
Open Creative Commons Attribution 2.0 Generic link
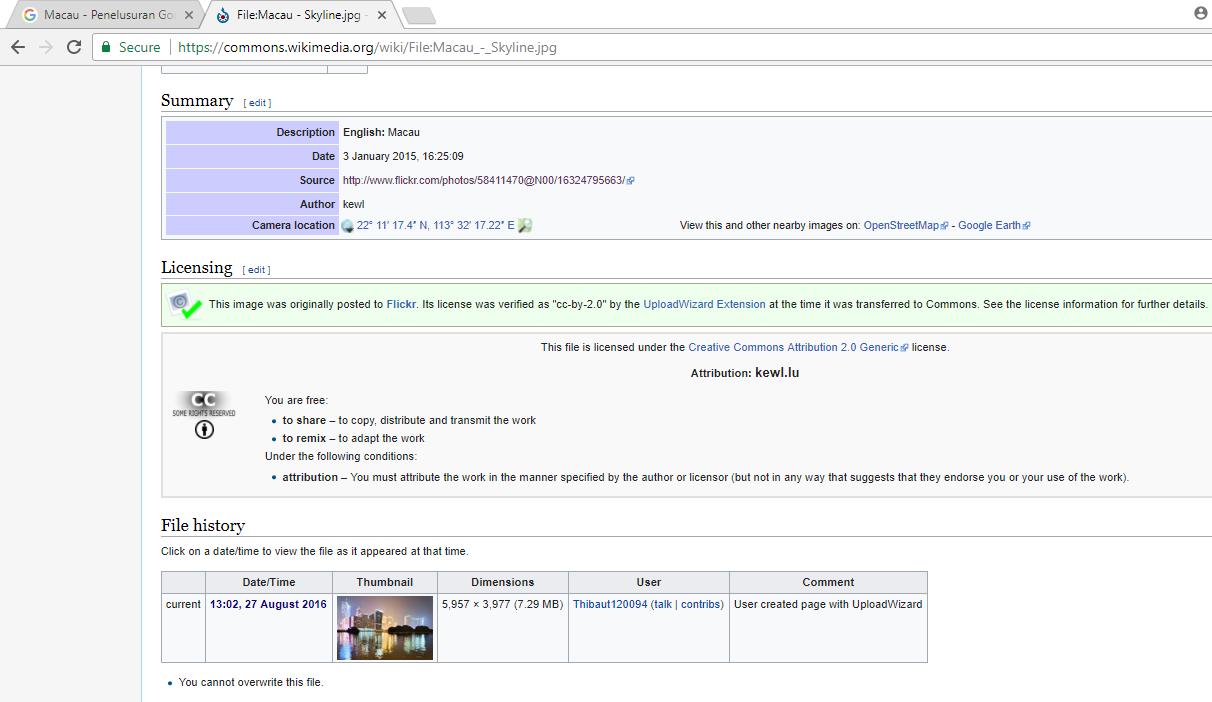click(x=793, y=348)
